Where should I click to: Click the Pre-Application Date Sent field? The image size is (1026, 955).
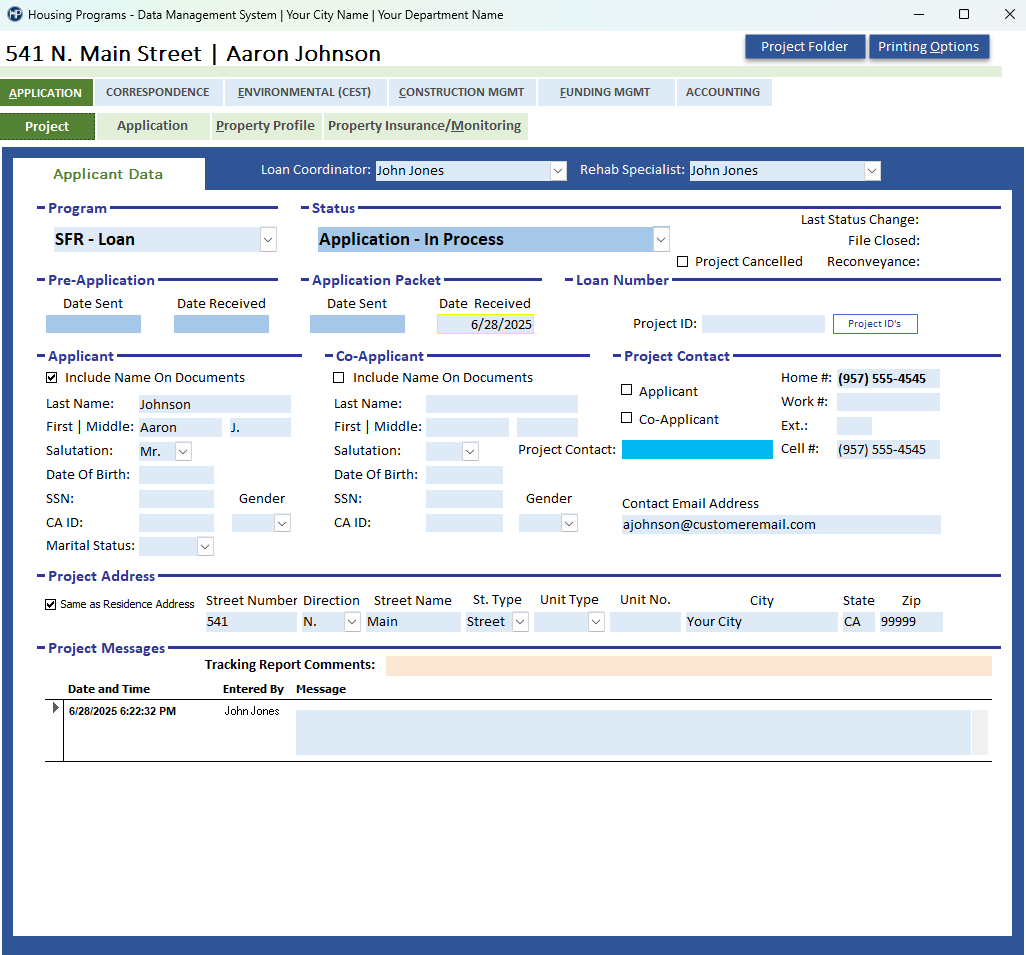(93, 324)
